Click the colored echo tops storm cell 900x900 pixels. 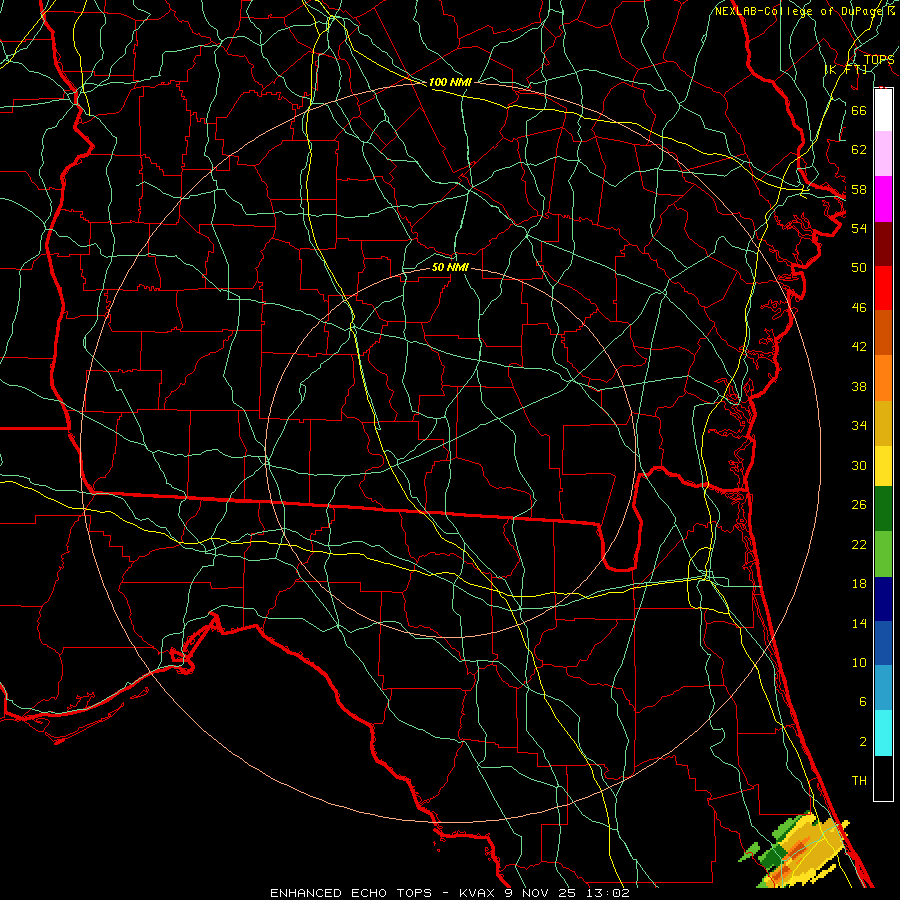click(795, 851)
